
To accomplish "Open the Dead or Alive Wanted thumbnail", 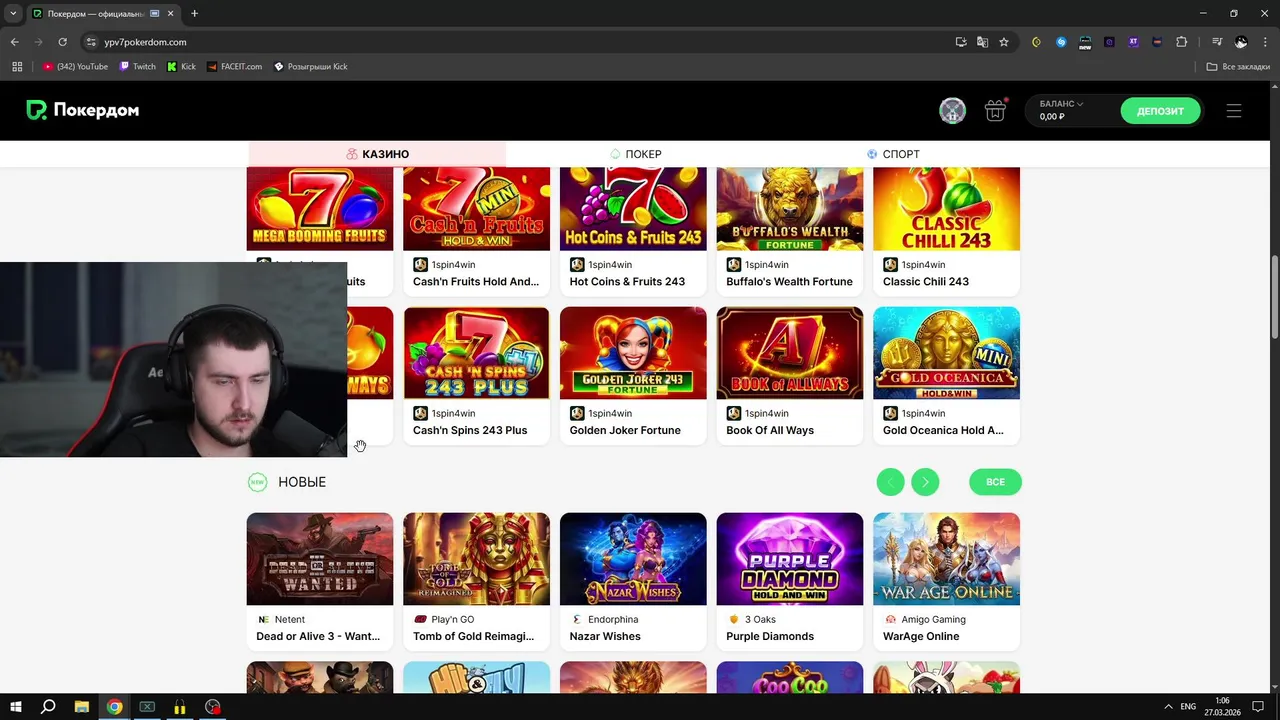I will coord(320,559).
